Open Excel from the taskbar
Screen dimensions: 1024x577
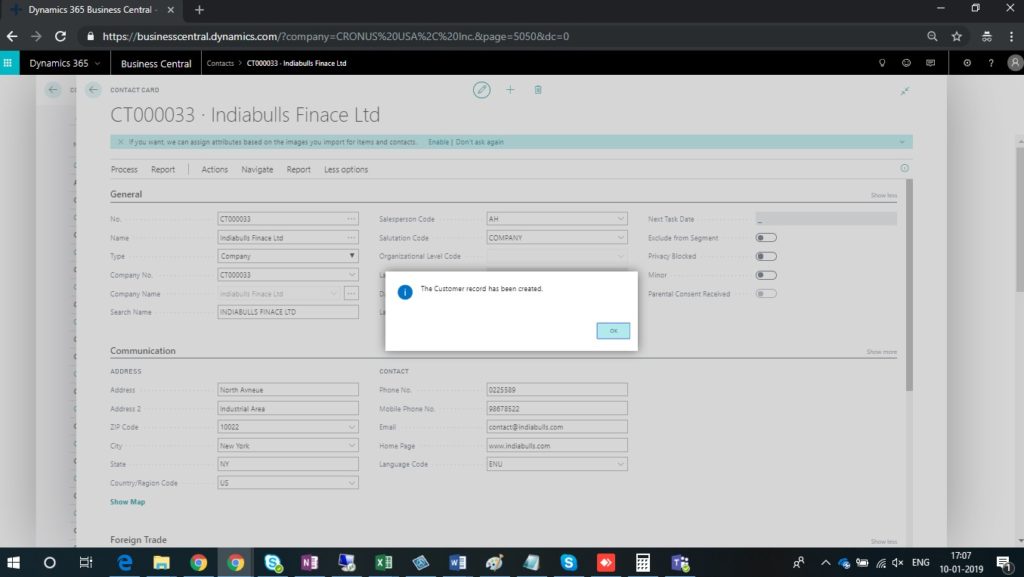click(x=383, y=562)
